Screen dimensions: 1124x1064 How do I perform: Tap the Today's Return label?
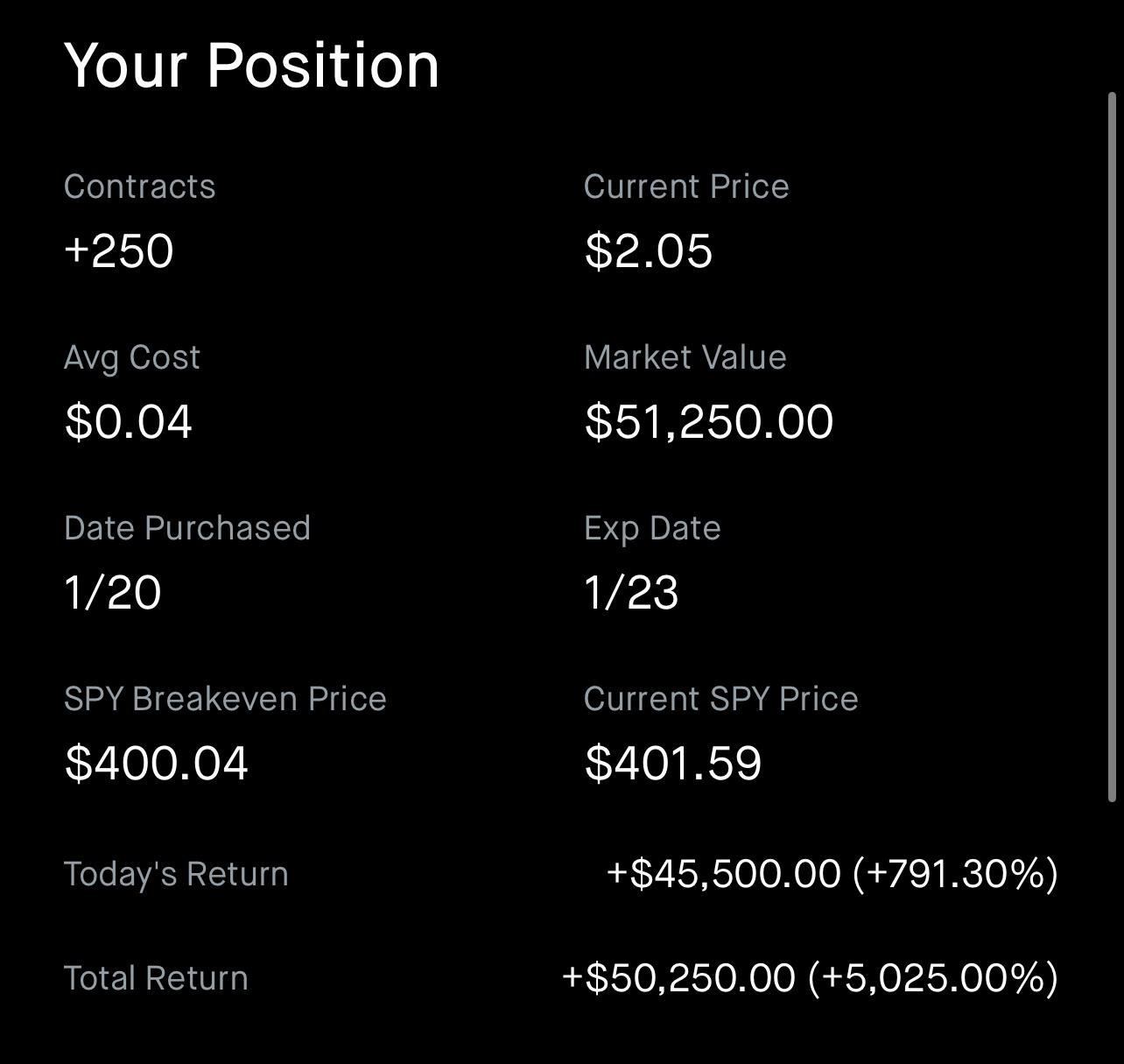tap(176, 874)
